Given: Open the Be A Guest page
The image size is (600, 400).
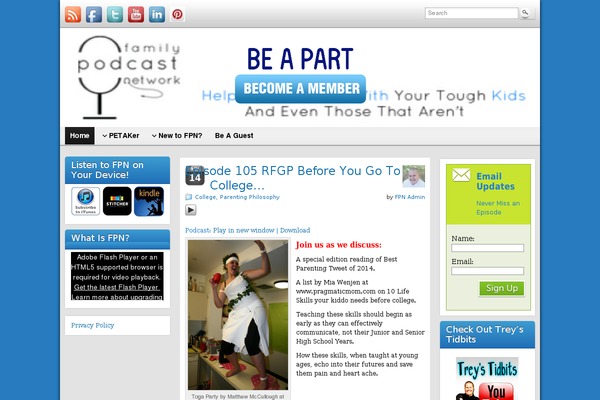Looking at the screenshot, I should [x=234, y=136].
